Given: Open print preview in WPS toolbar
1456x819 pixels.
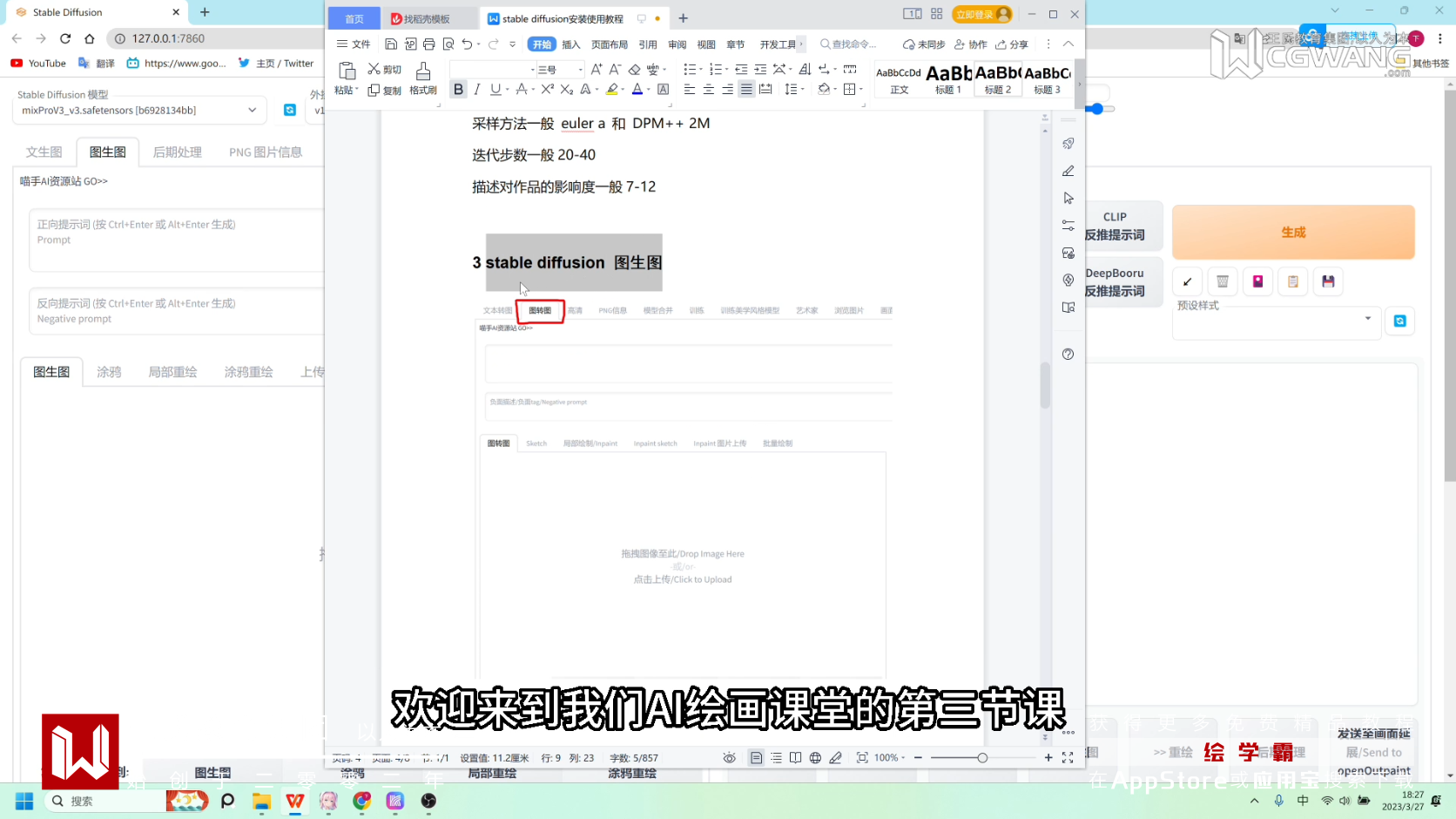Looking at the screenshot, I should (x=448, y=44).
